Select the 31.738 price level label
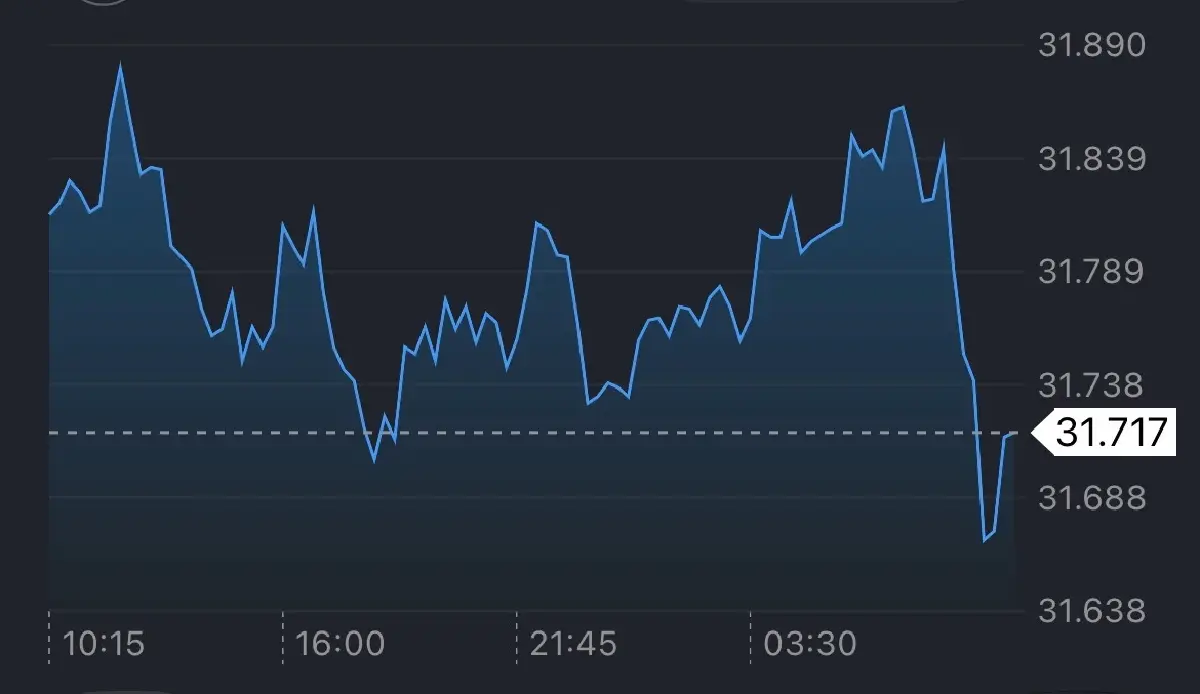 1091,385
